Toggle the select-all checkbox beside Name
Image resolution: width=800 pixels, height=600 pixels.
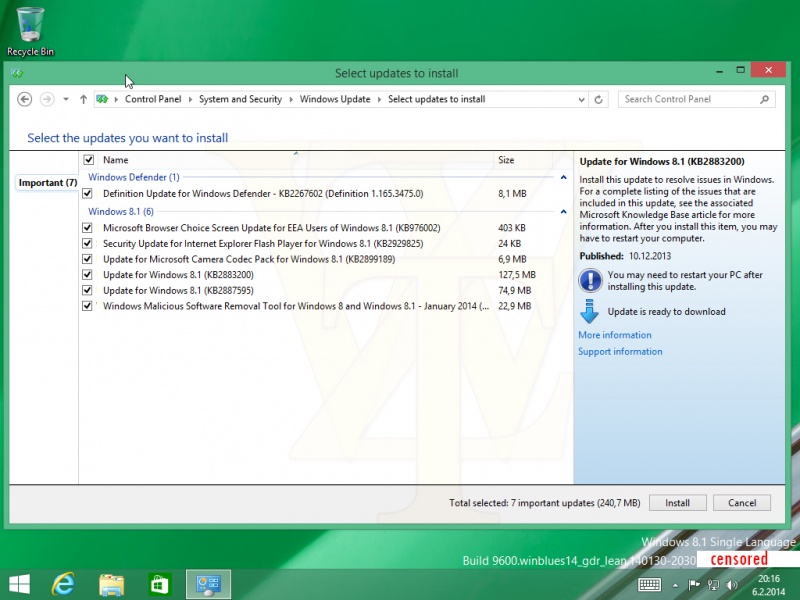[89, 160]
